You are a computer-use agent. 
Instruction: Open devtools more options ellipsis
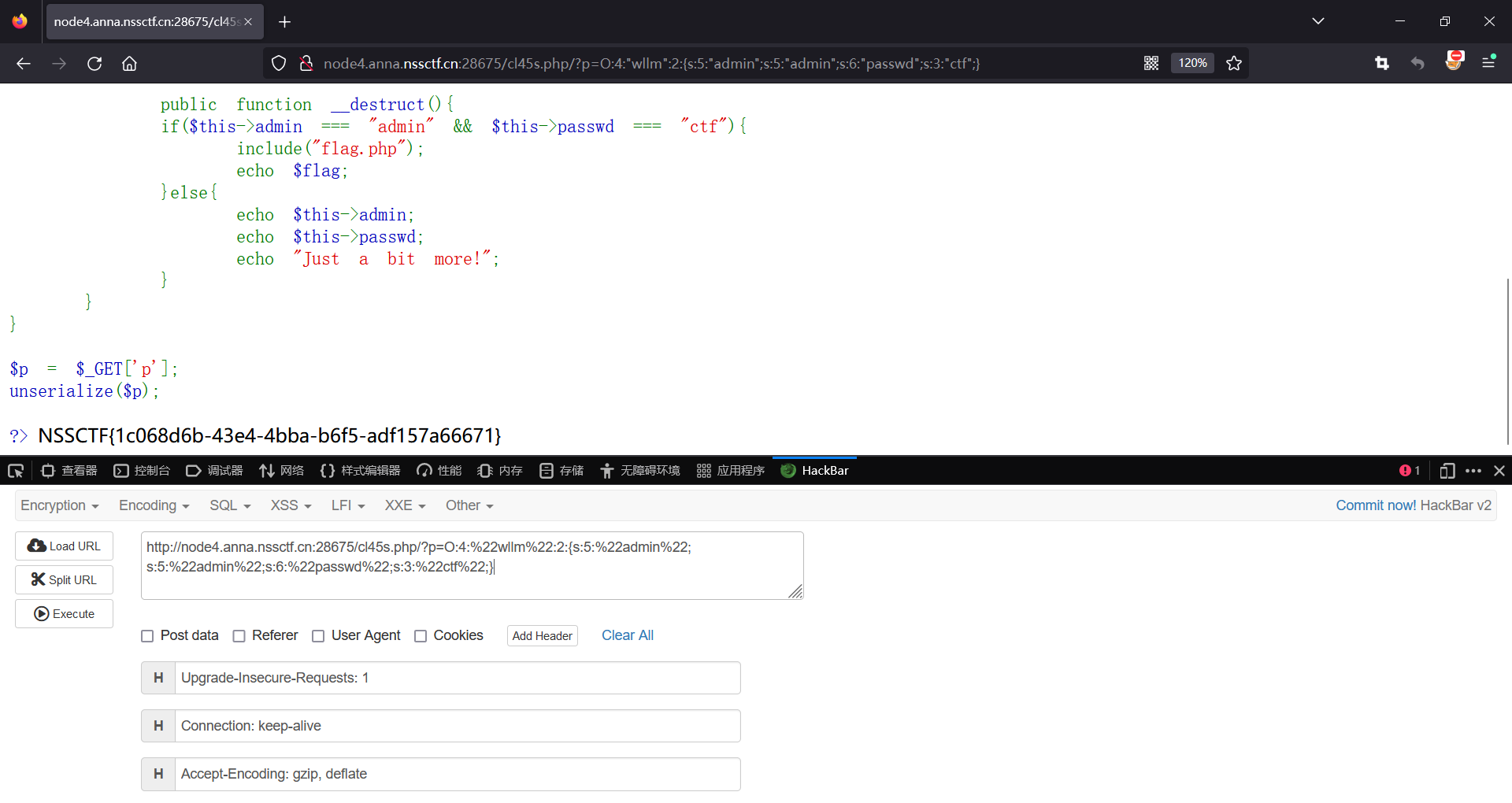(1473, 471)
